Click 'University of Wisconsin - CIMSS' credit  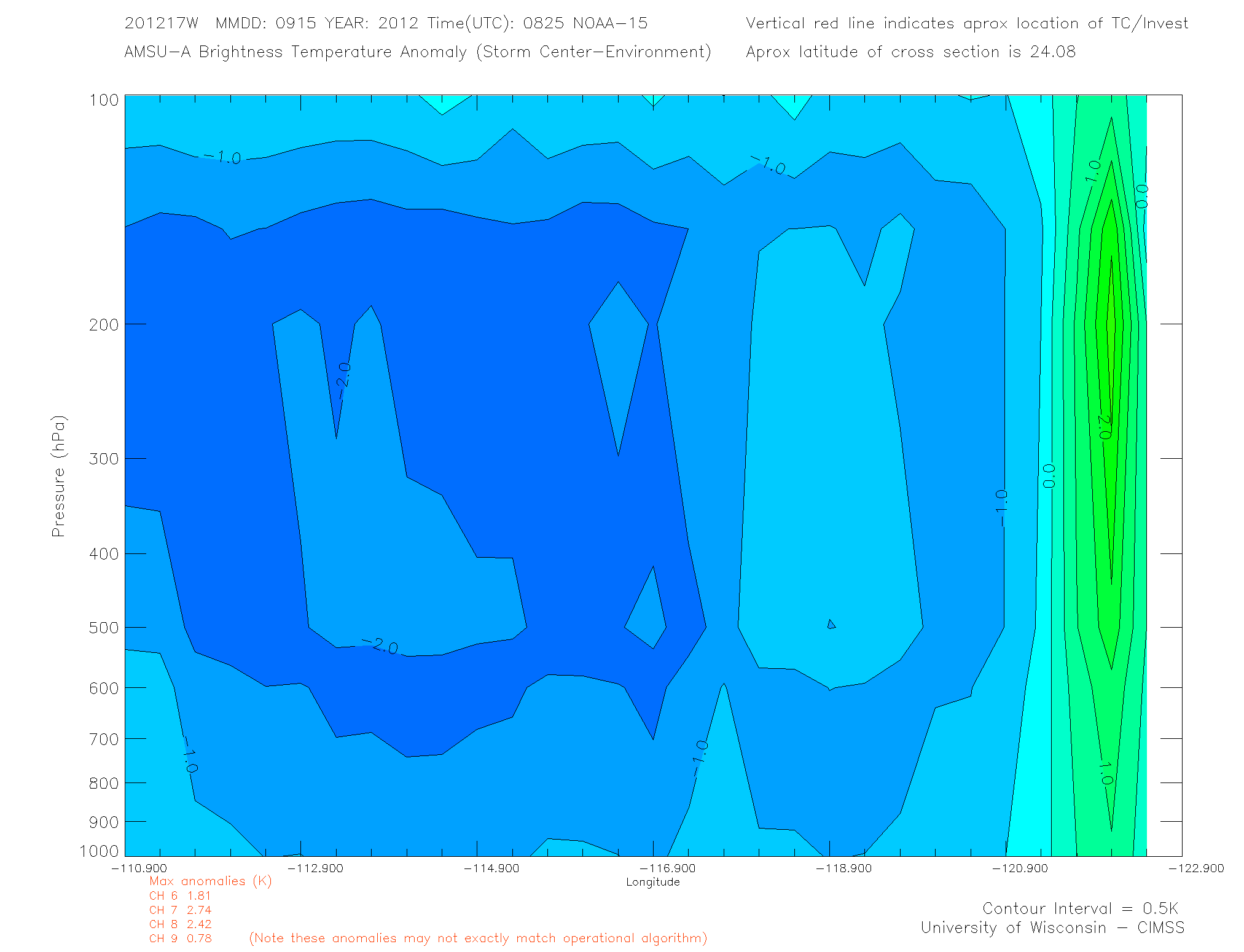(1052, 927)
